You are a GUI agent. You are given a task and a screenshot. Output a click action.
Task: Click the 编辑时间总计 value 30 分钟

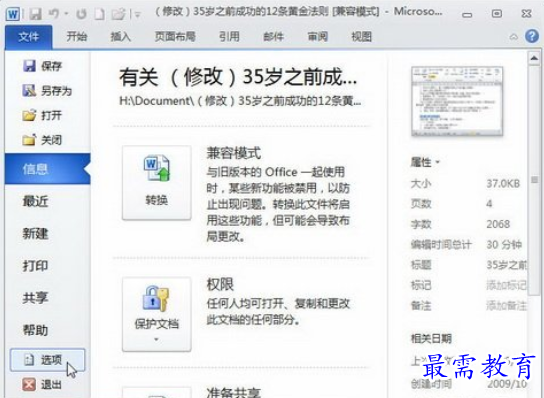pos(504,244)
